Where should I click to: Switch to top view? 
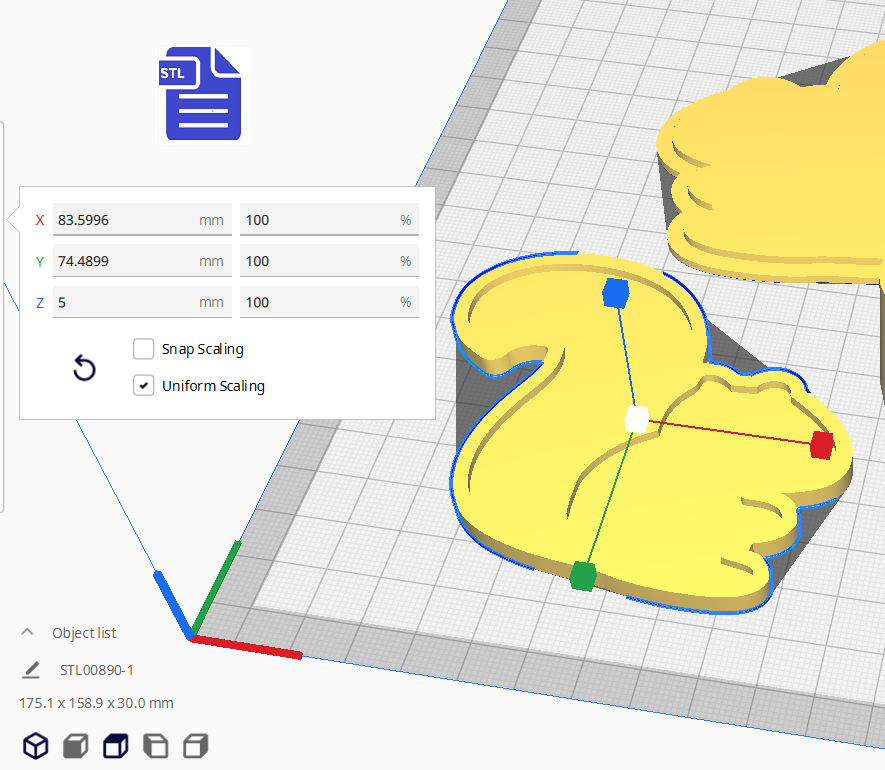(114, 746)
